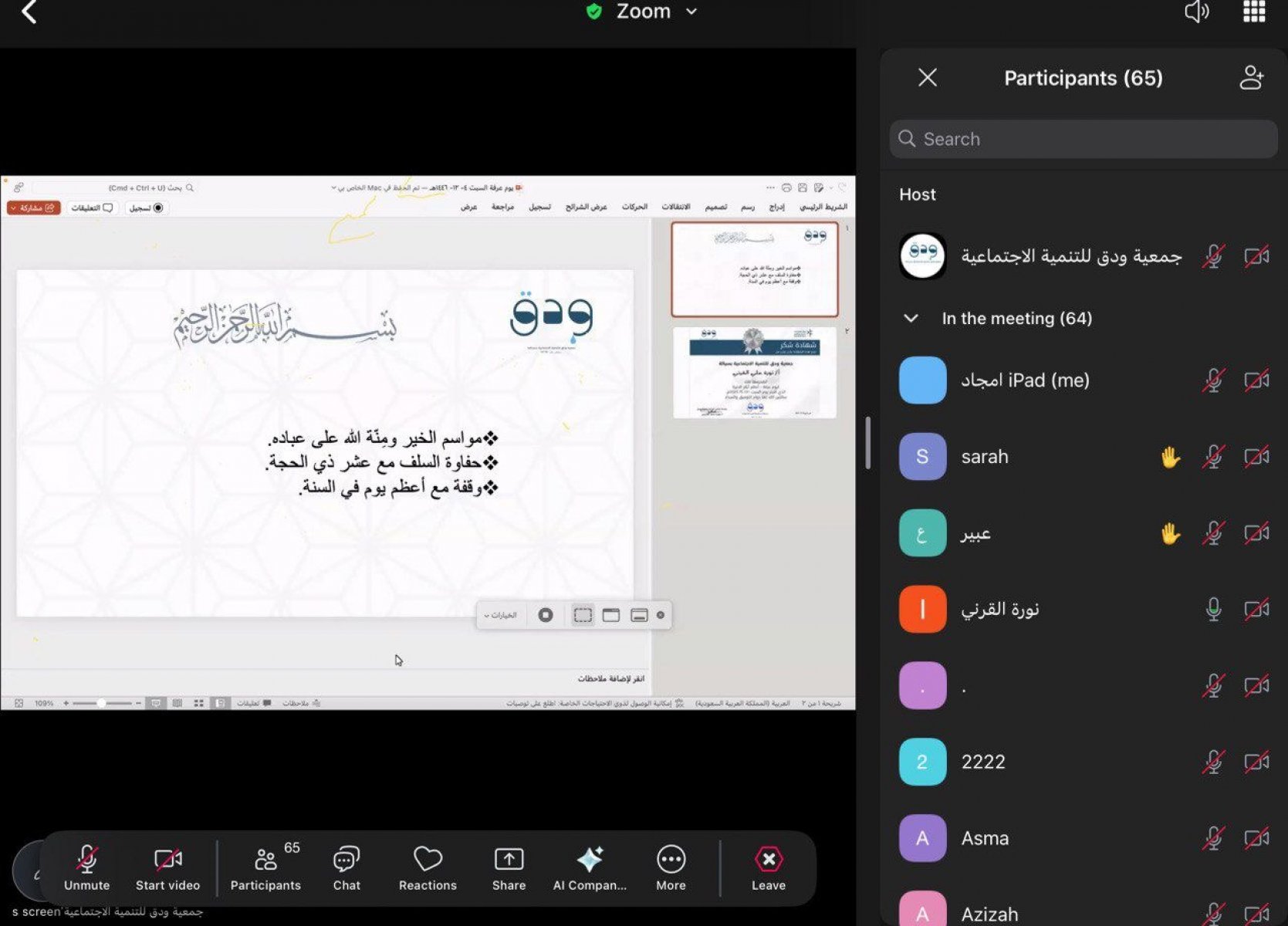Click the red مشاركة share button in PowerPoint
1288x926 pixels.
33,208
